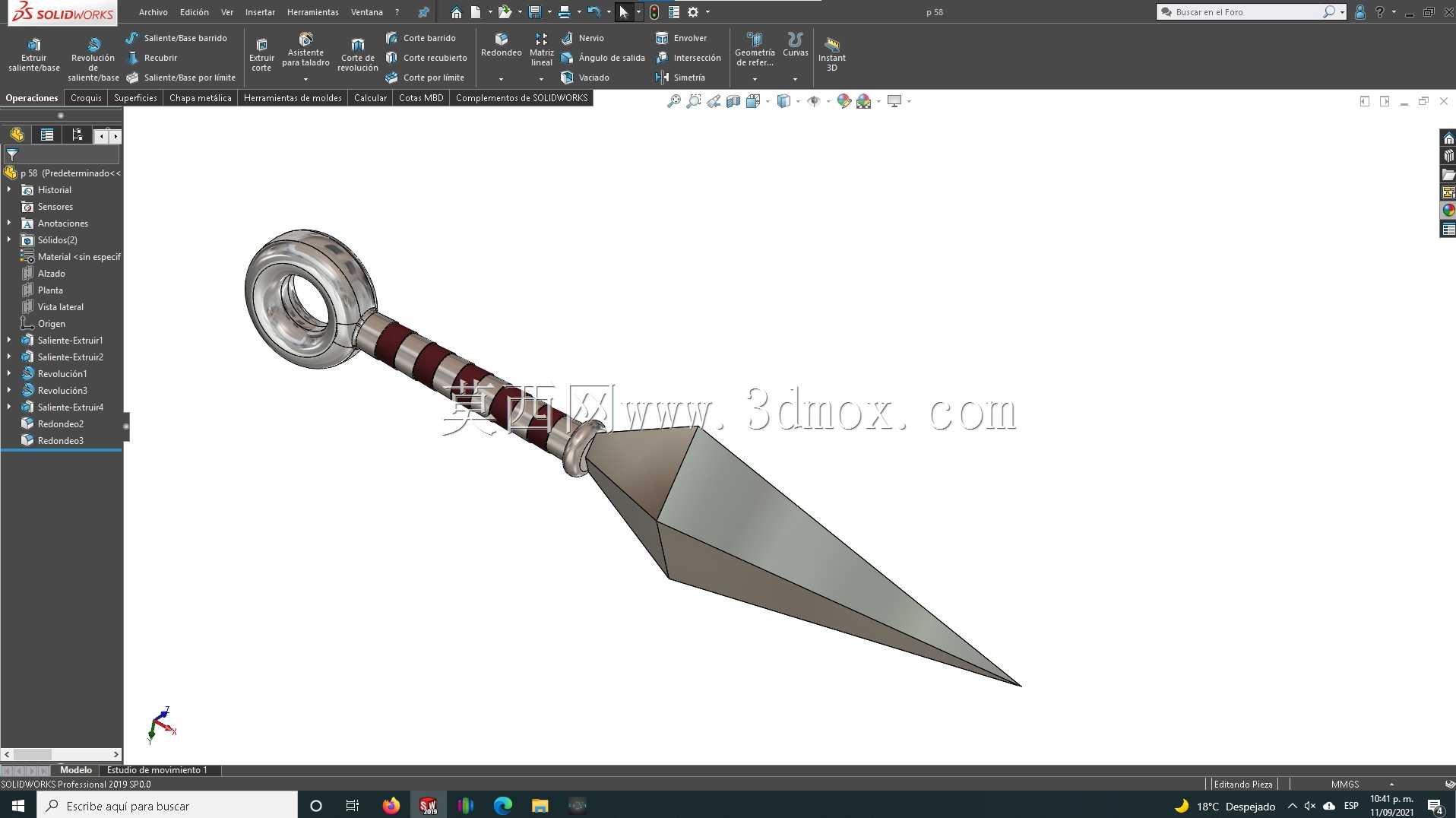
Task: Open the units MMGS dropdown arrow
Action: point(1391,784)
